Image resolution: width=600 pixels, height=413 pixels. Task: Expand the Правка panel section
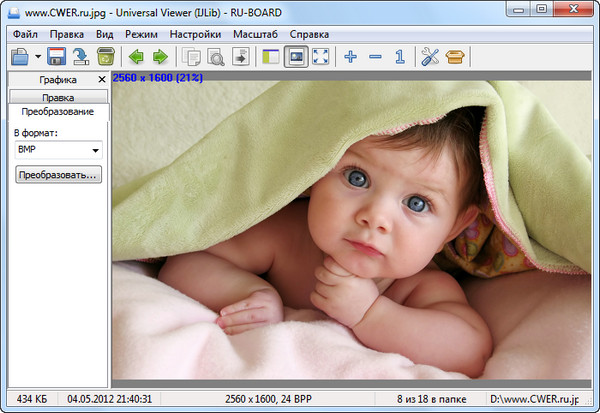click(58, 97)
